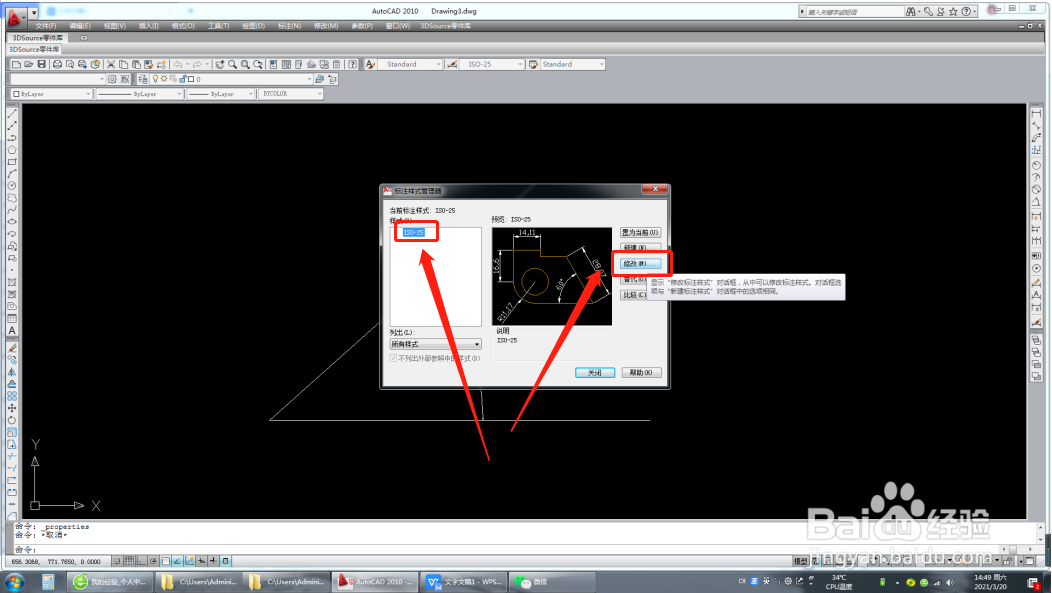Click the Cut scissors icon
The image size is (1052, 593).
111,64
